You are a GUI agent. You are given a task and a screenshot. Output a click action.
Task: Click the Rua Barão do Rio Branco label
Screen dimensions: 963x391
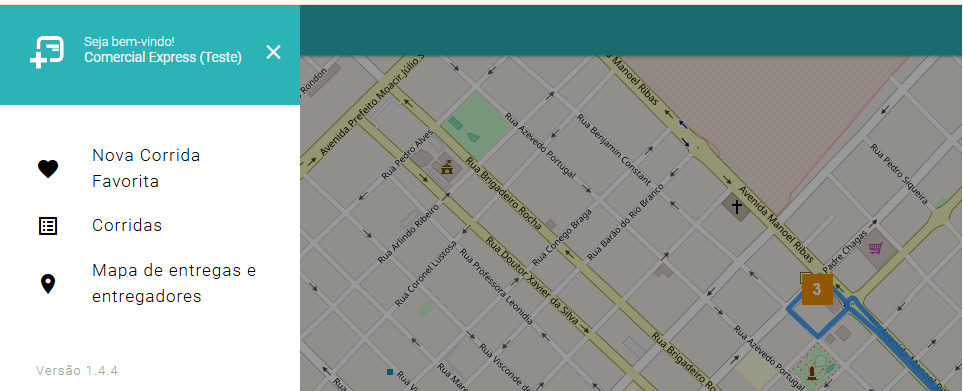pos(625,222)
